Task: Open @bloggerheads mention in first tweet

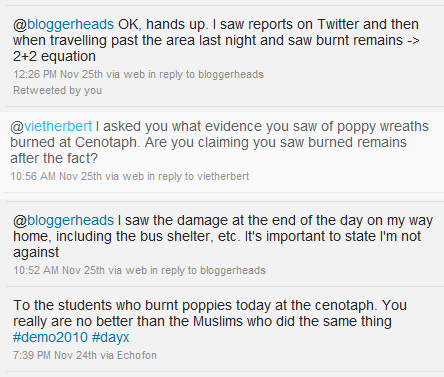Action: coord(63,25)
